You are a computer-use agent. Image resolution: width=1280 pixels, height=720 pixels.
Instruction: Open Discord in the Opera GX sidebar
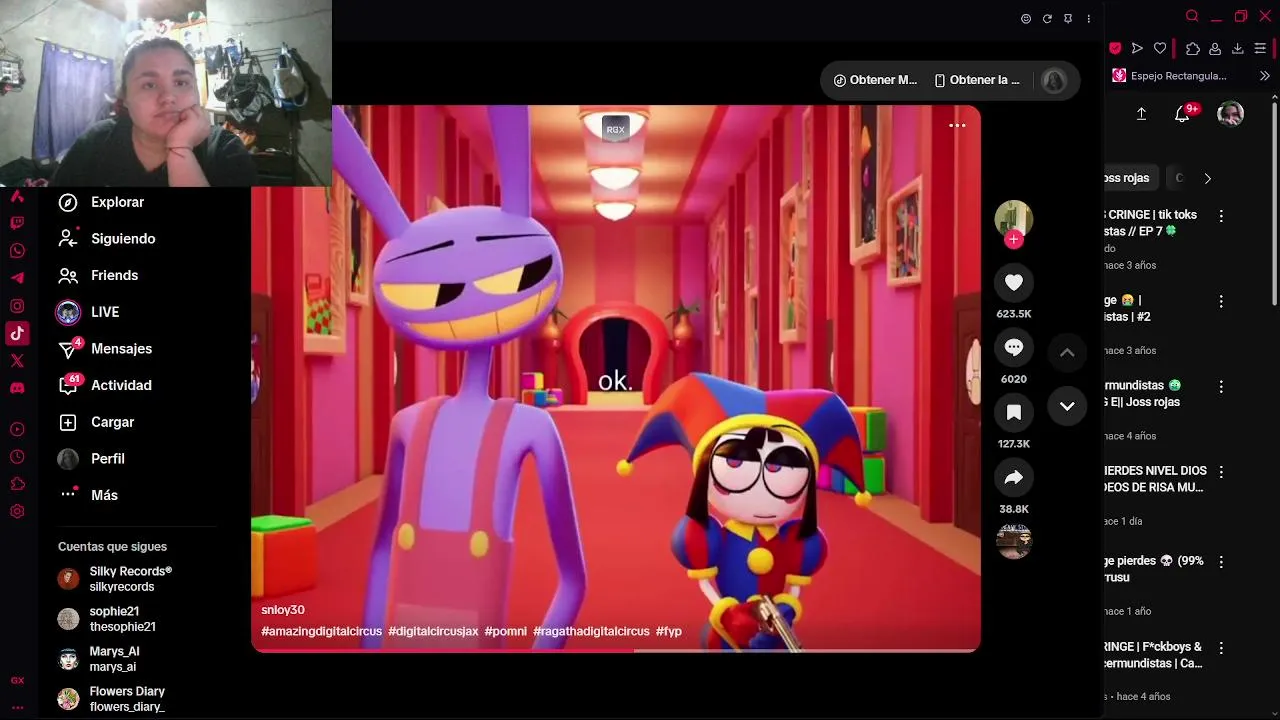[17, 388]
